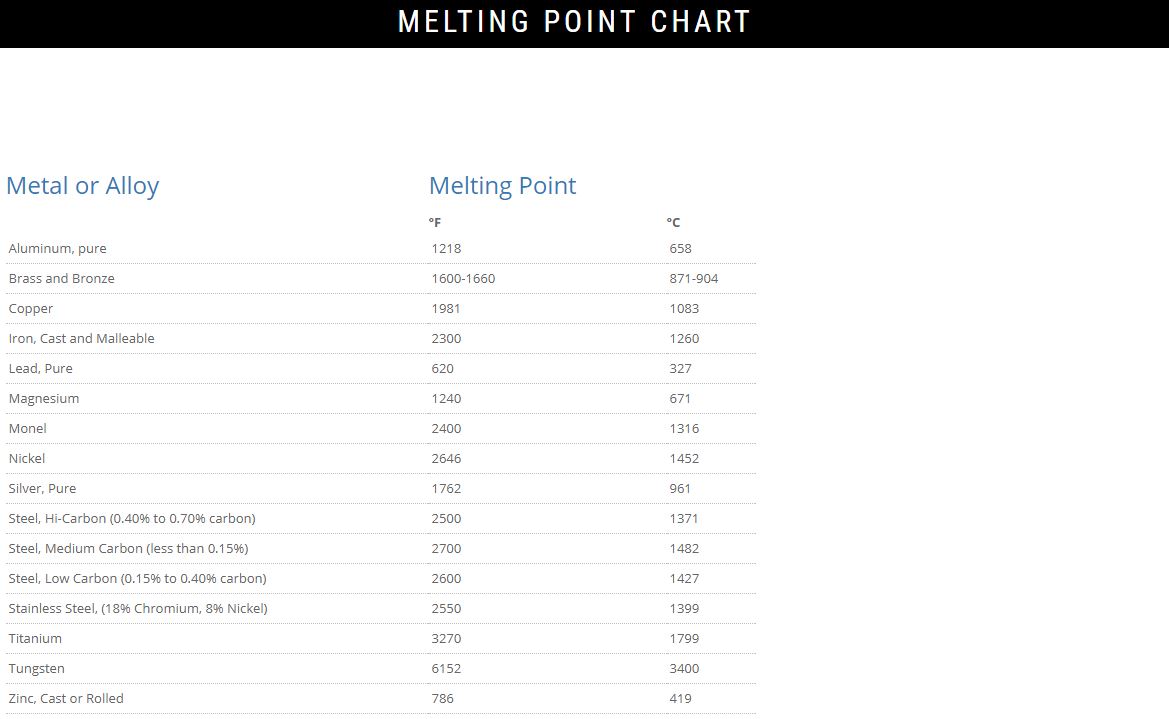Click Titanium's 3270 Fahrenheit value
The image size is (1169, 719).
[446, 639]
